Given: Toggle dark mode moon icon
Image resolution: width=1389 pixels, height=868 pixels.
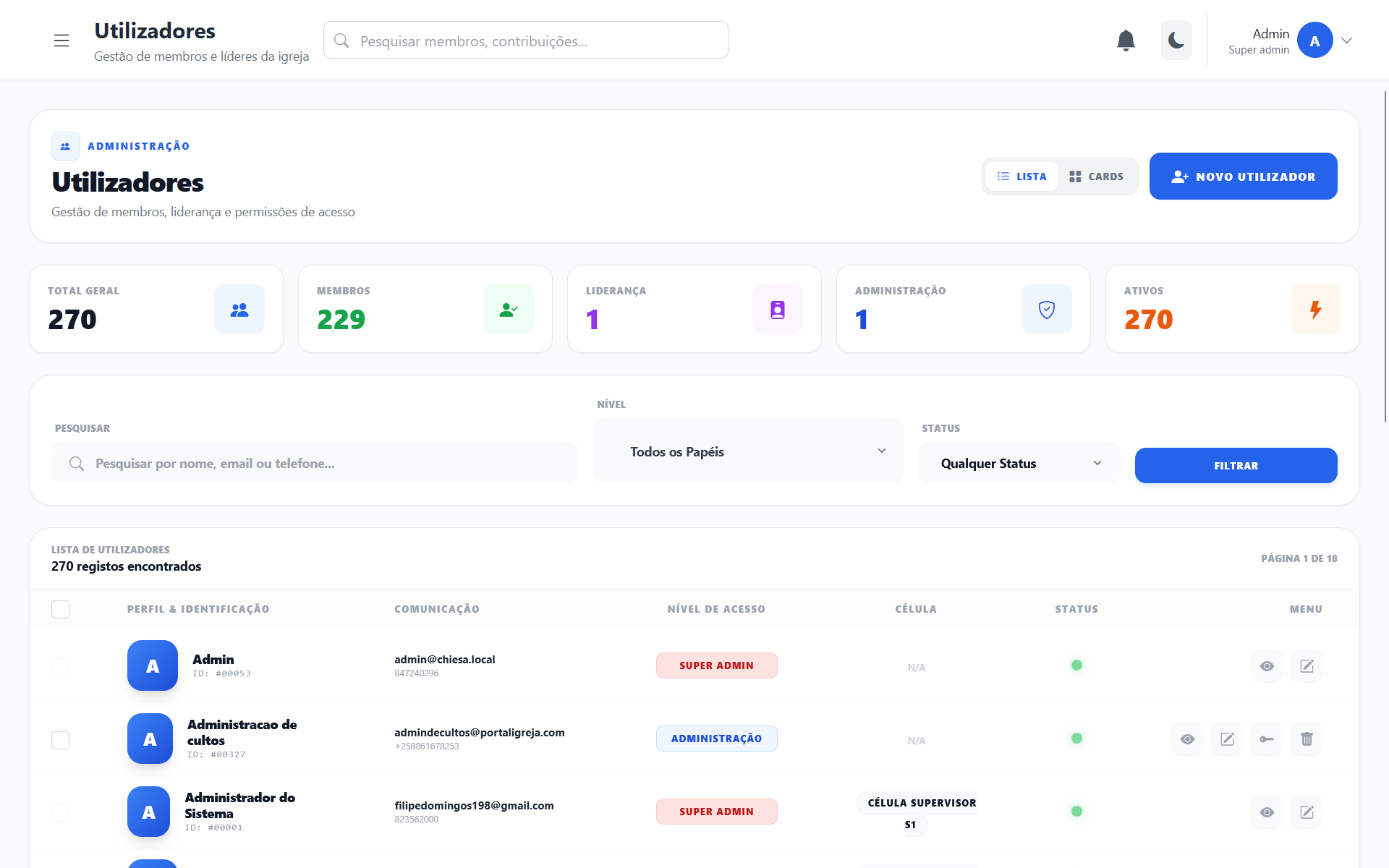Looking at the screenshot, I should [x=1176, y=41].
